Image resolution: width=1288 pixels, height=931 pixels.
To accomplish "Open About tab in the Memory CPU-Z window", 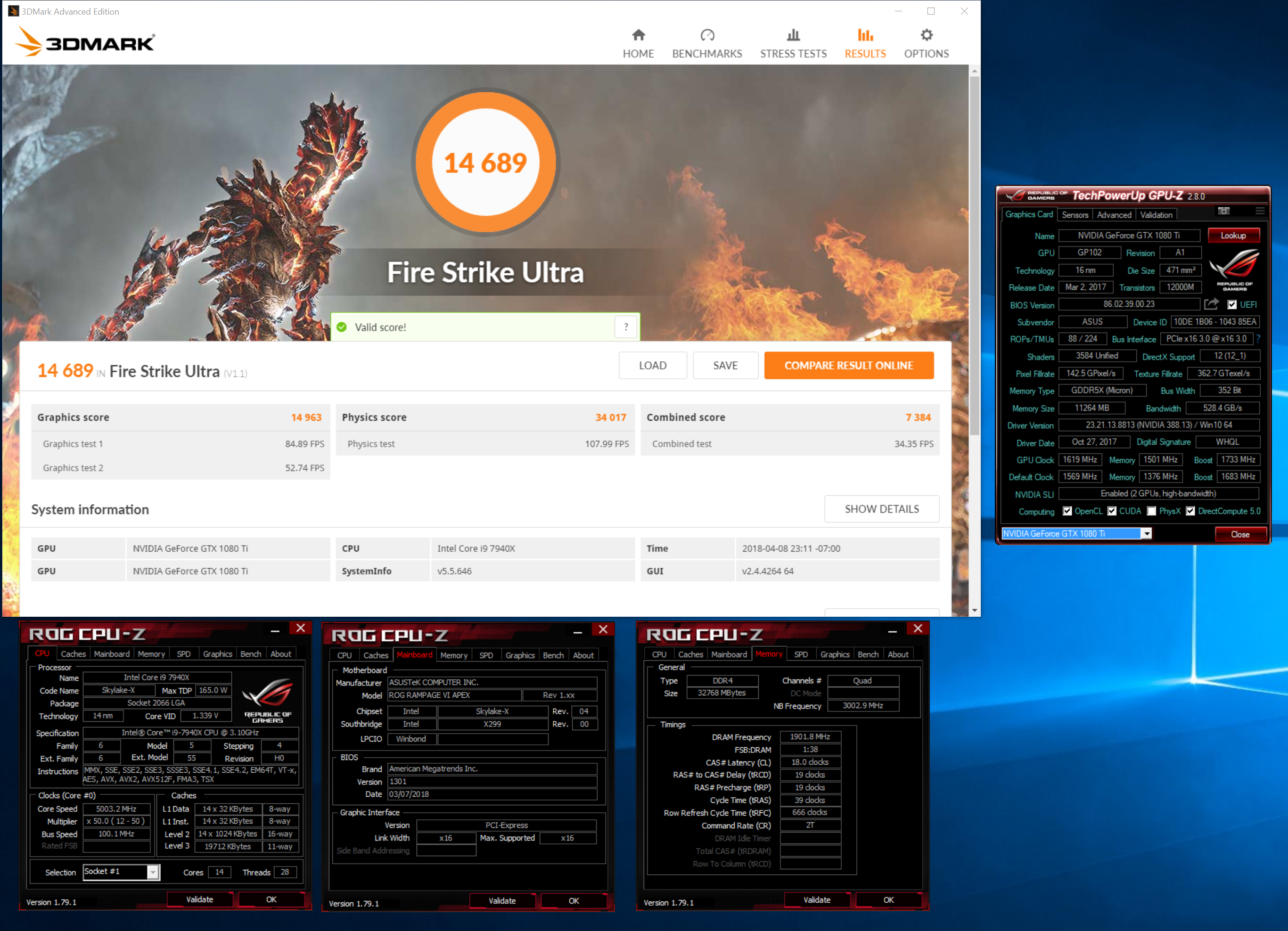I will point(898,654).
